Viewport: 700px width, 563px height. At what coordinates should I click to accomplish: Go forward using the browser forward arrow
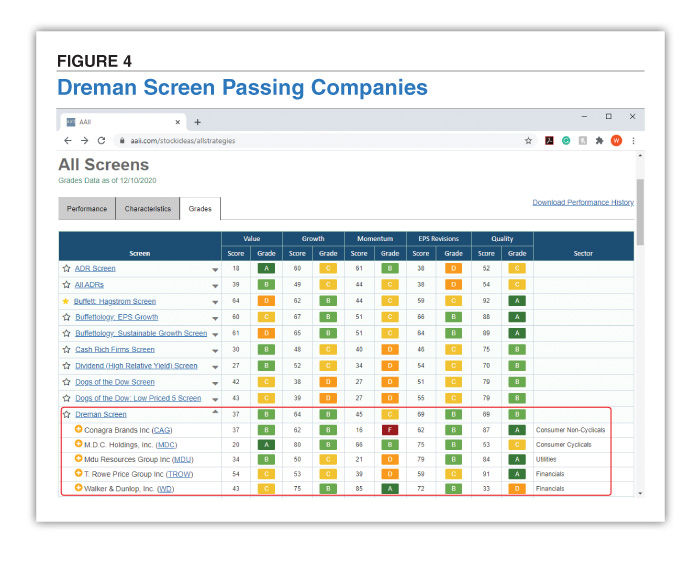(x=84, y=141)
